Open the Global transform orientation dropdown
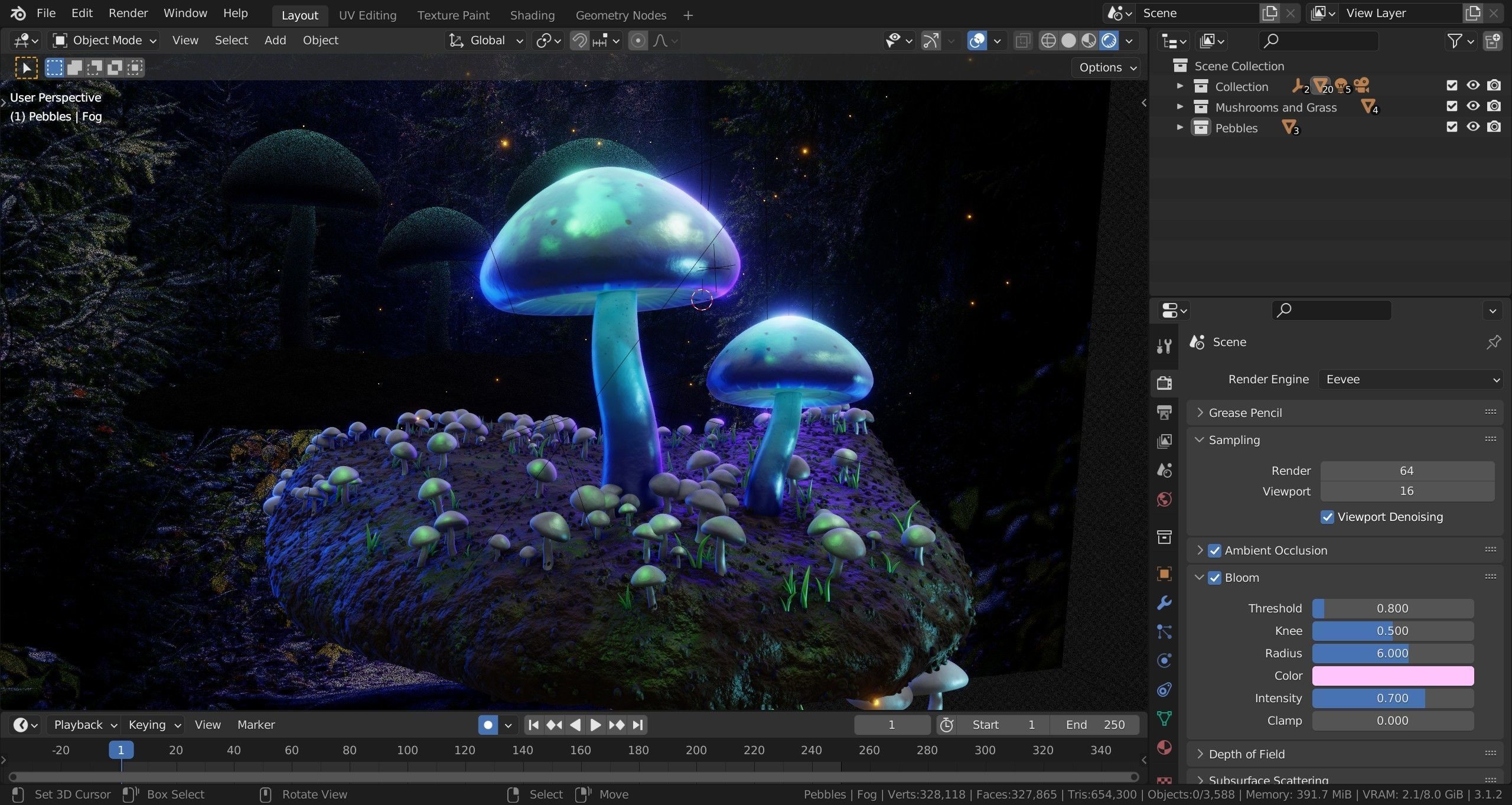This screenshot has height=805, width=1512. click(x=485, y=41)
